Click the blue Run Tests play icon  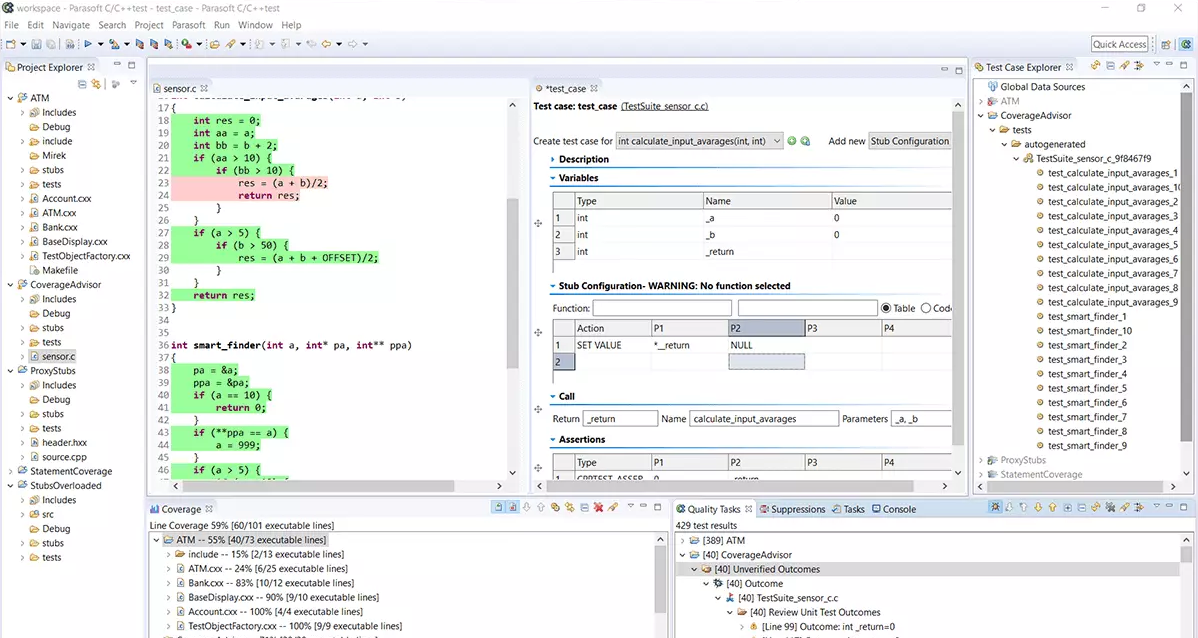88,44
